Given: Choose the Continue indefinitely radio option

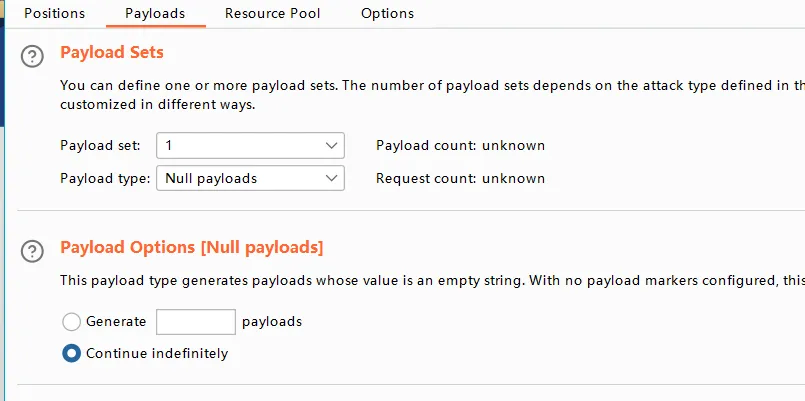Looking at the screenshot, I should pyautogui.click(x=71, y=353).
